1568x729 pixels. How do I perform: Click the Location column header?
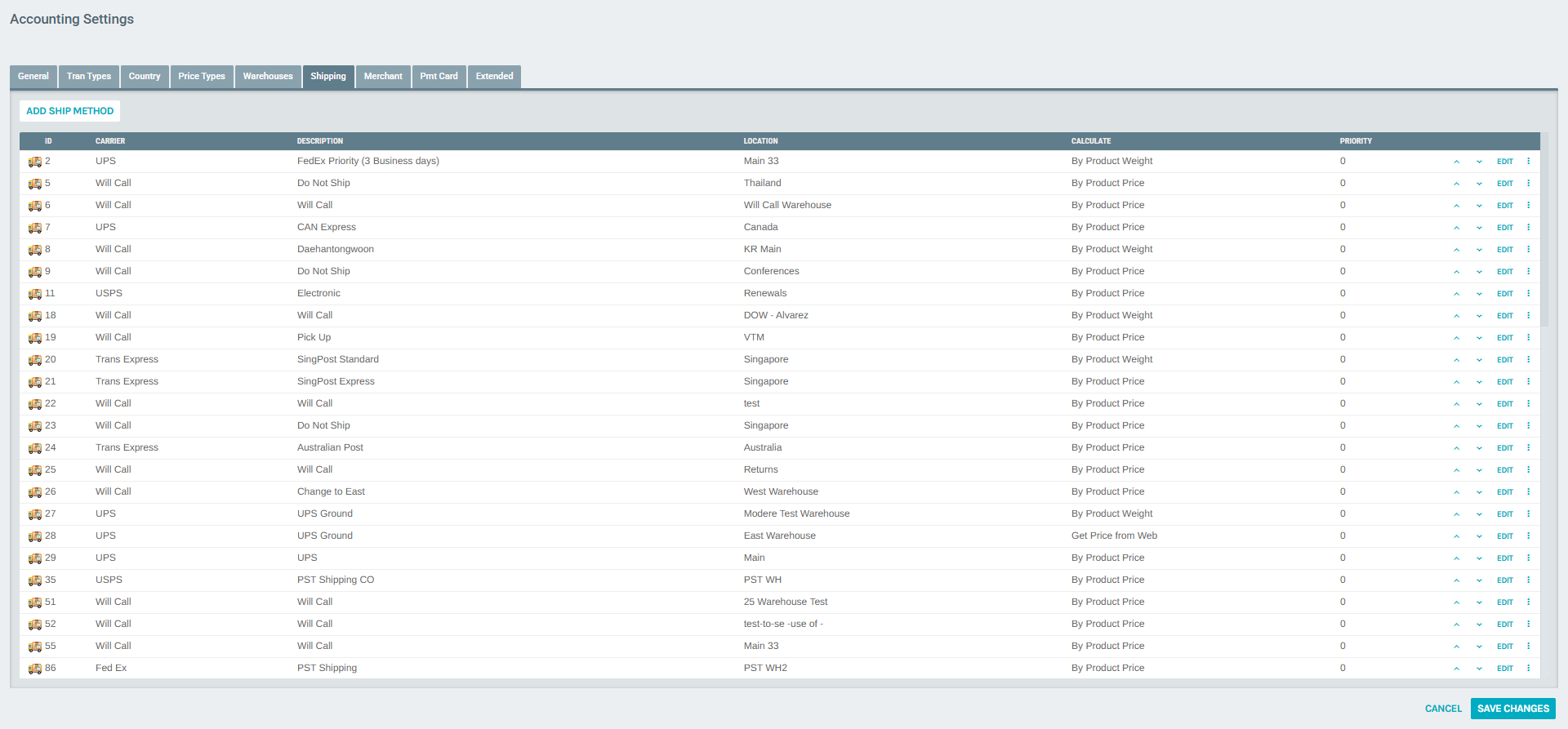(760, 141)
